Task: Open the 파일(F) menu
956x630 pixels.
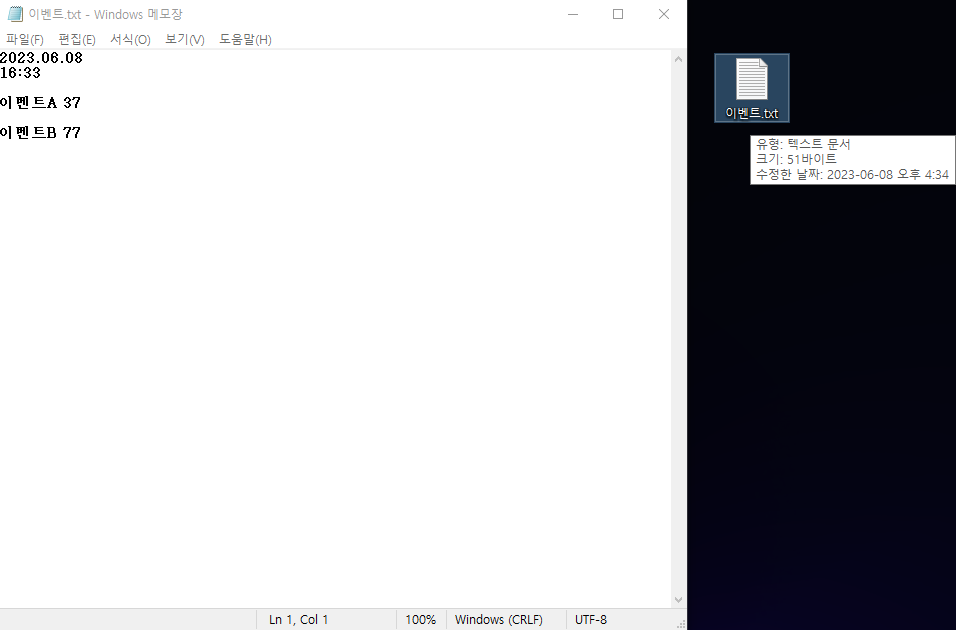Action: tap(25, 39)
